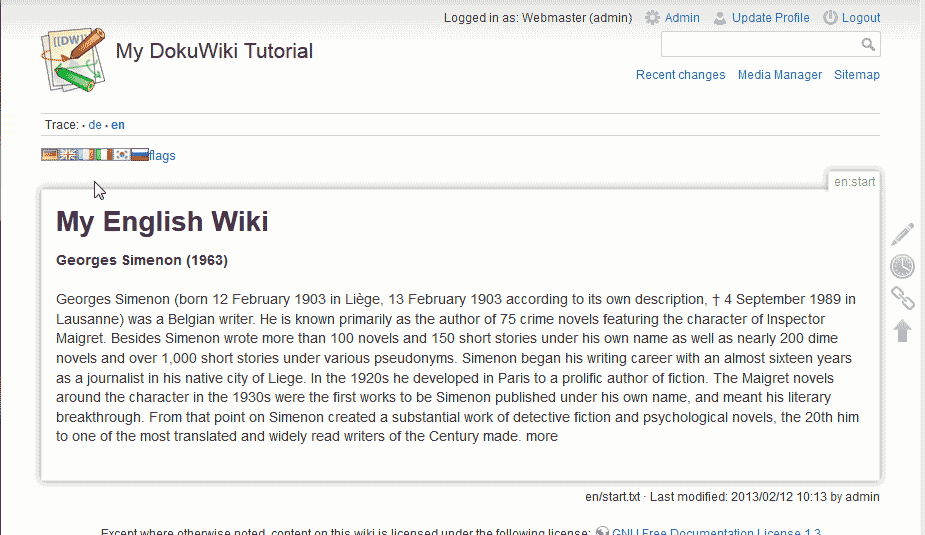This screenshot has height=535, width=925.
Task: Open old revisions clock icon
Action: click(x=902, y=266)
